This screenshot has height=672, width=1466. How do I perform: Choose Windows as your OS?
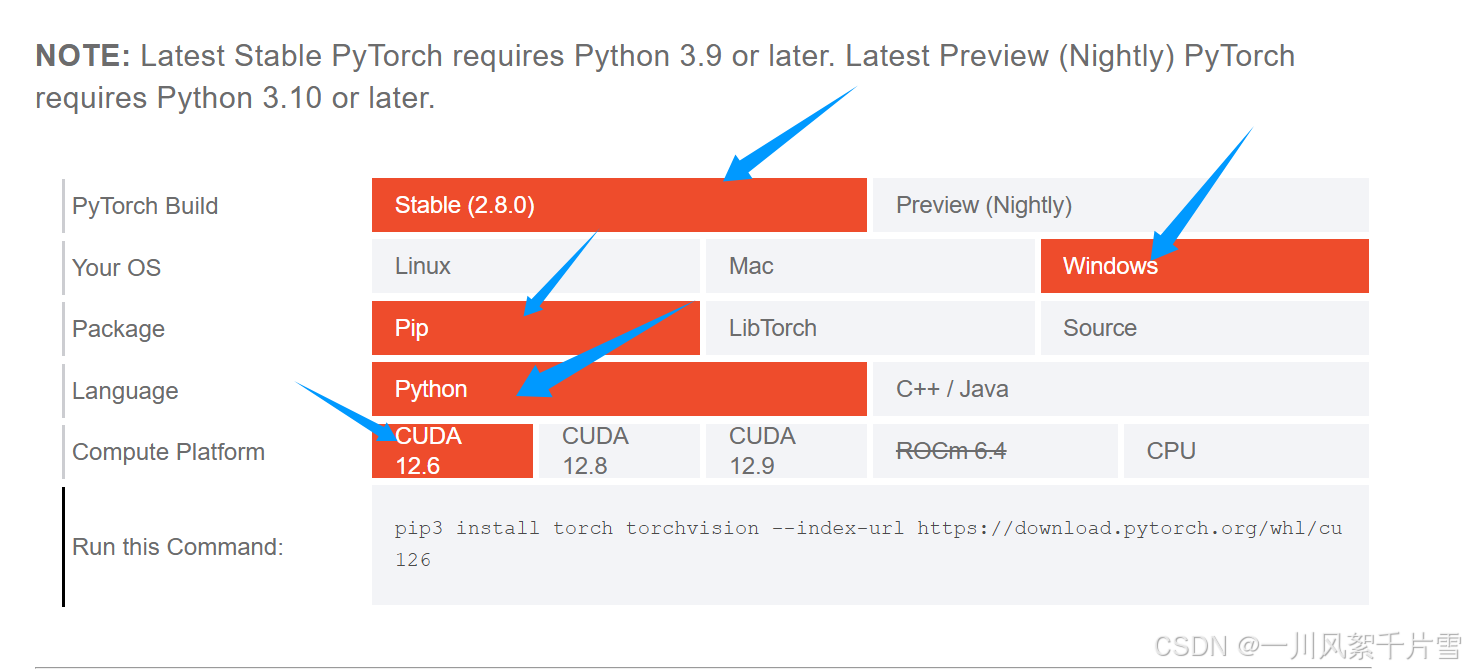click(x=1204, y=266)
